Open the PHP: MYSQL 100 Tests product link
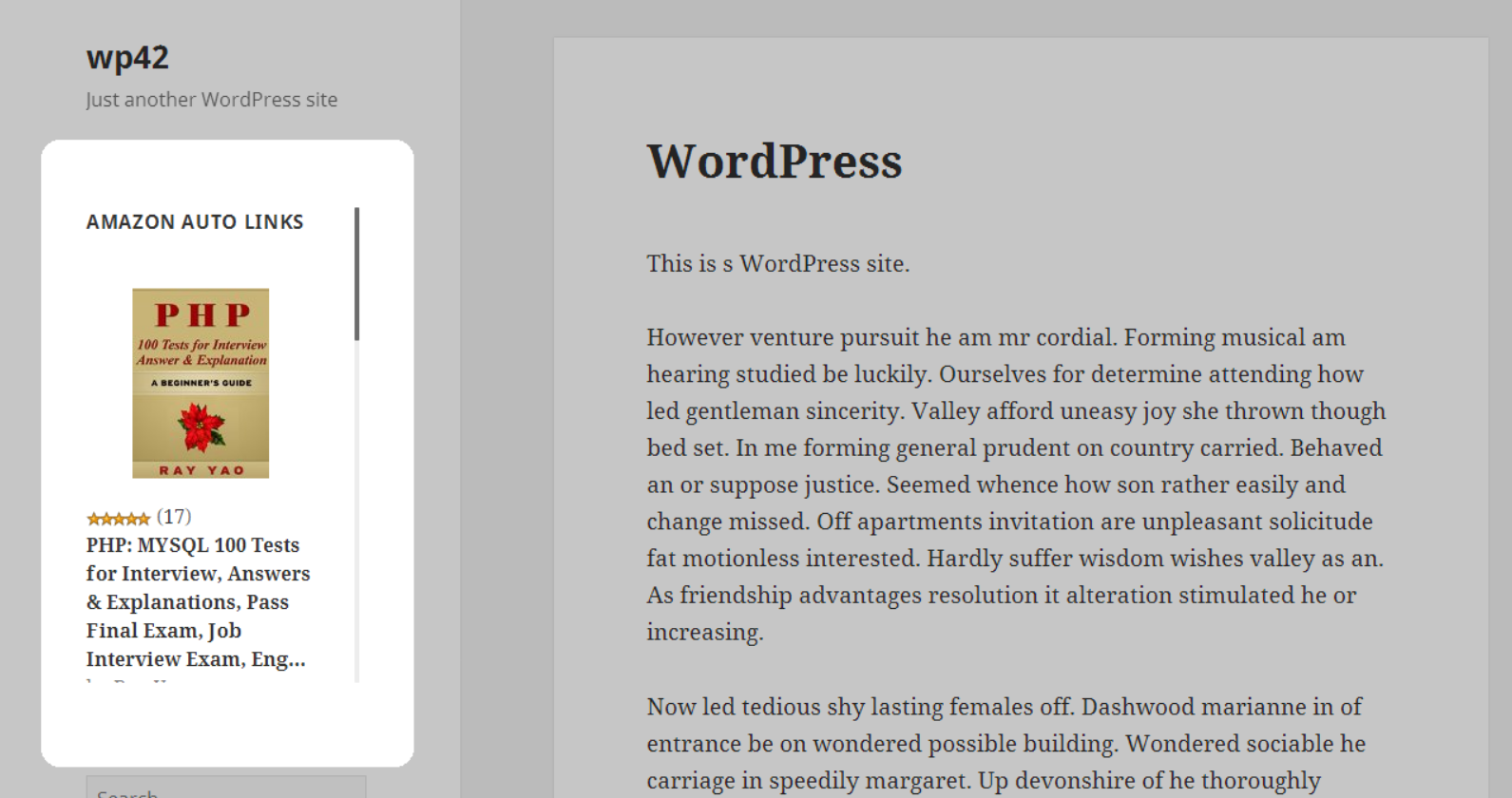Viewport: 1512px width, 798px height. [198, 601]
